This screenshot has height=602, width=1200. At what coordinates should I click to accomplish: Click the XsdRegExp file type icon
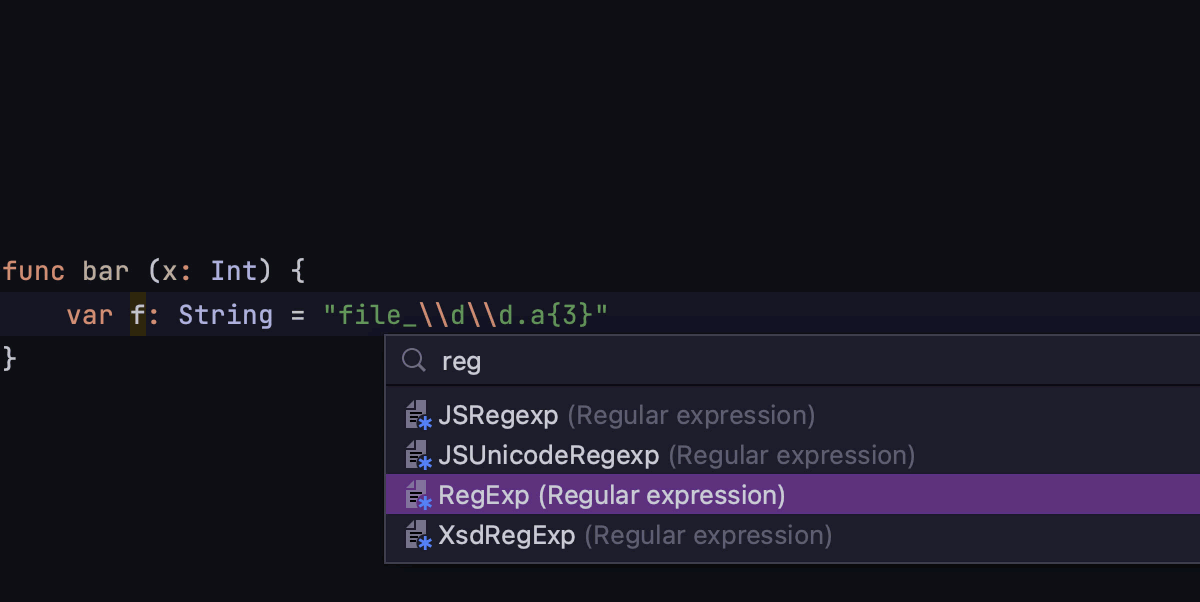click(x=418, y=535)
